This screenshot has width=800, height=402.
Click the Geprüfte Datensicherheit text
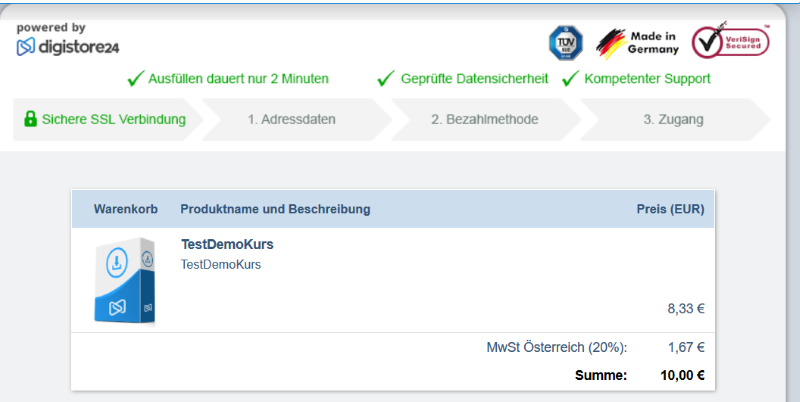coord(474,78)
